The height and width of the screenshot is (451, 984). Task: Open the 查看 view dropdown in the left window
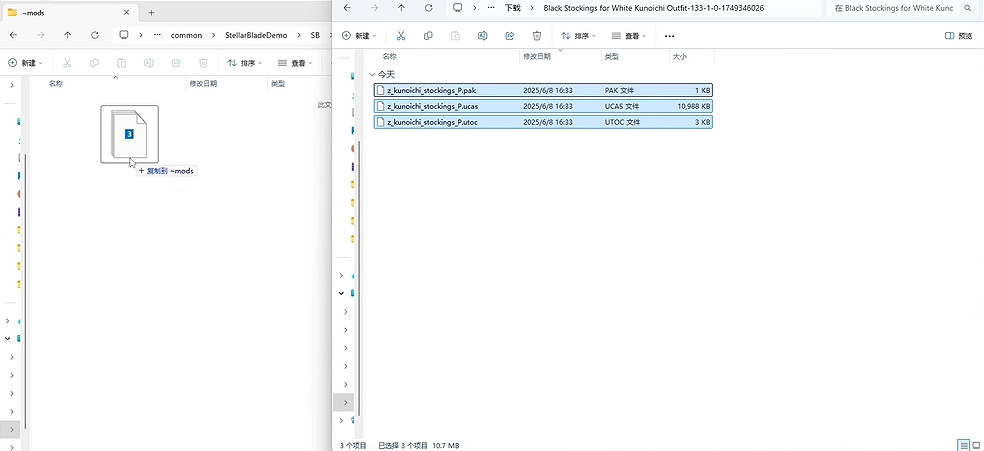tap(297, 62)
